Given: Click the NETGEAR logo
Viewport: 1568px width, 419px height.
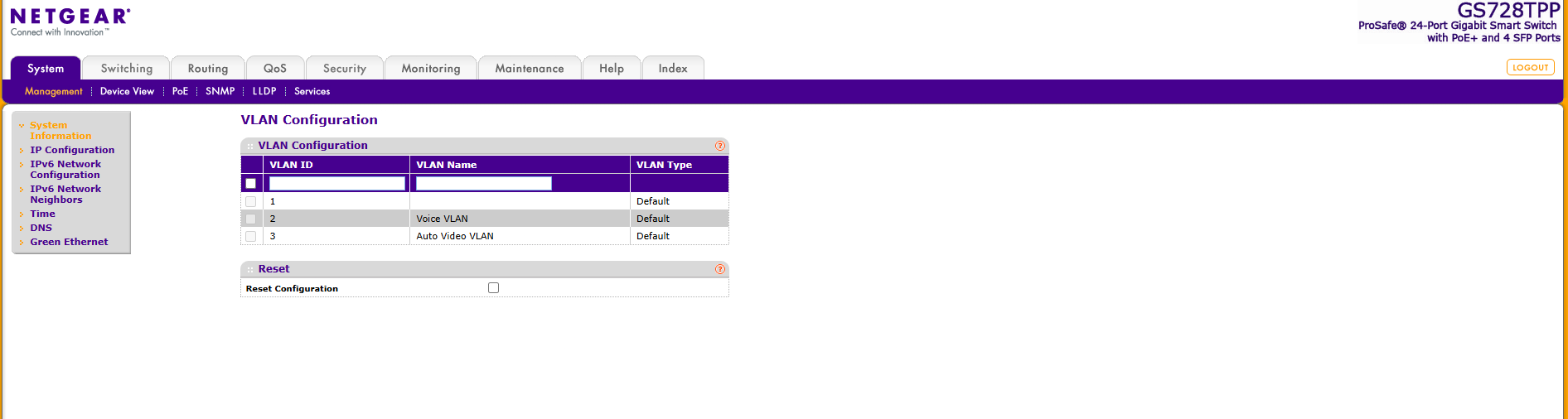Looking at the screenshot, I should click(70, 22).
